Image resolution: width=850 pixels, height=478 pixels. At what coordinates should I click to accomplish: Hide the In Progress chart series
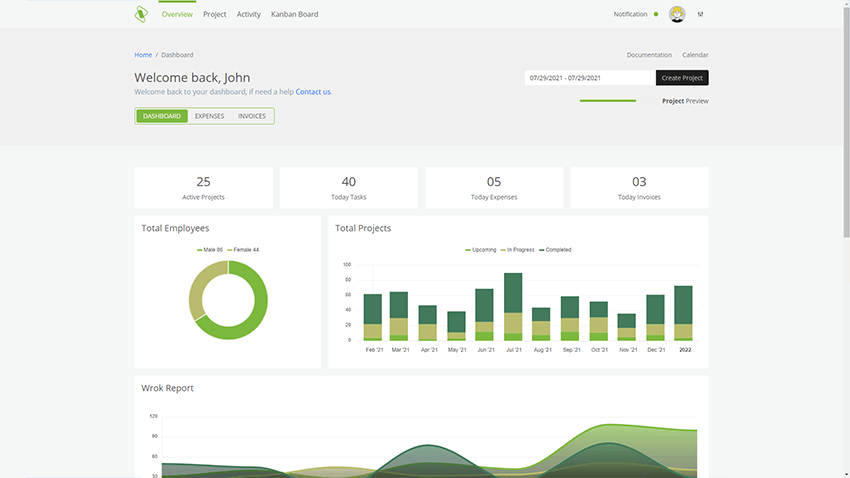tap(519, 250)
